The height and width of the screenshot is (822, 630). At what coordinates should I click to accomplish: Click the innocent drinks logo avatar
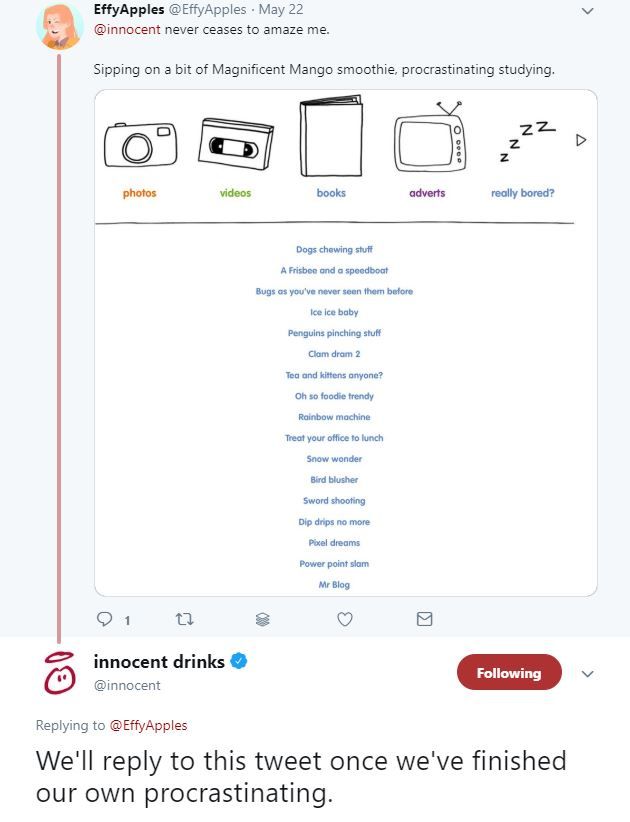(x=60, y=674)
